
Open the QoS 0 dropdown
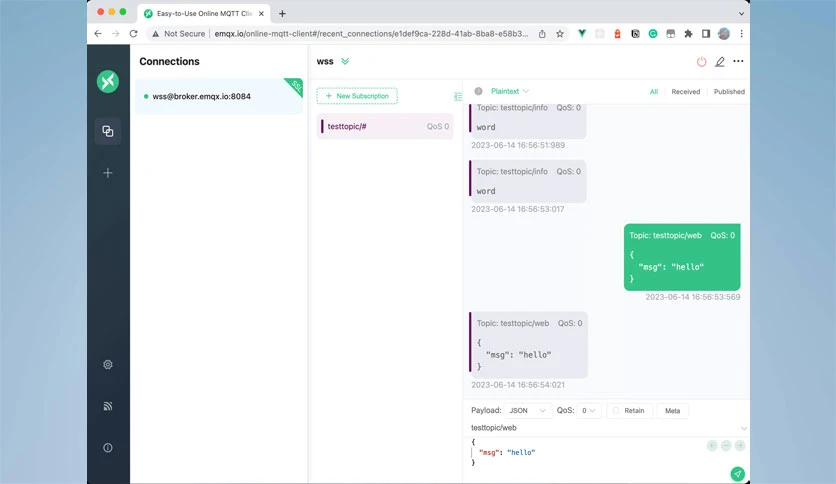pos(589,410)
